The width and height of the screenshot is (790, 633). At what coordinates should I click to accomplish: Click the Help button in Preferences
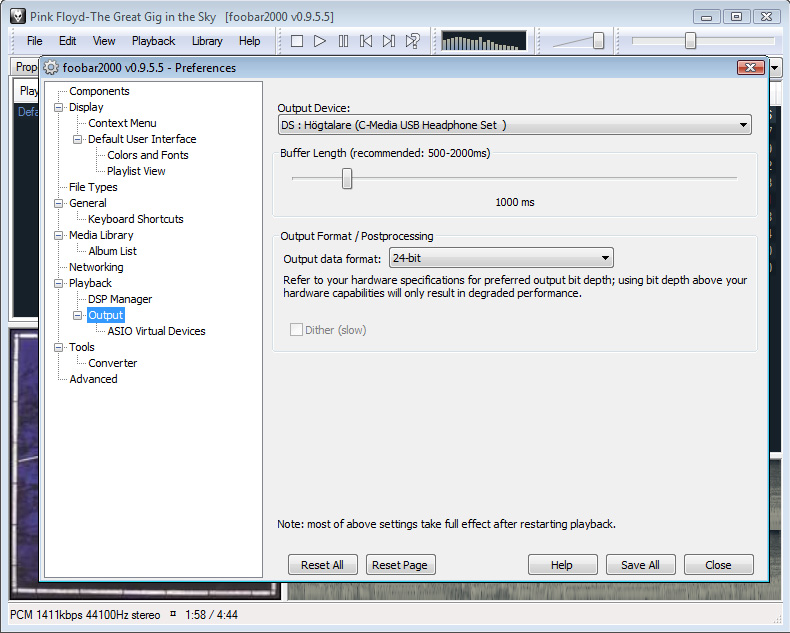562,564
